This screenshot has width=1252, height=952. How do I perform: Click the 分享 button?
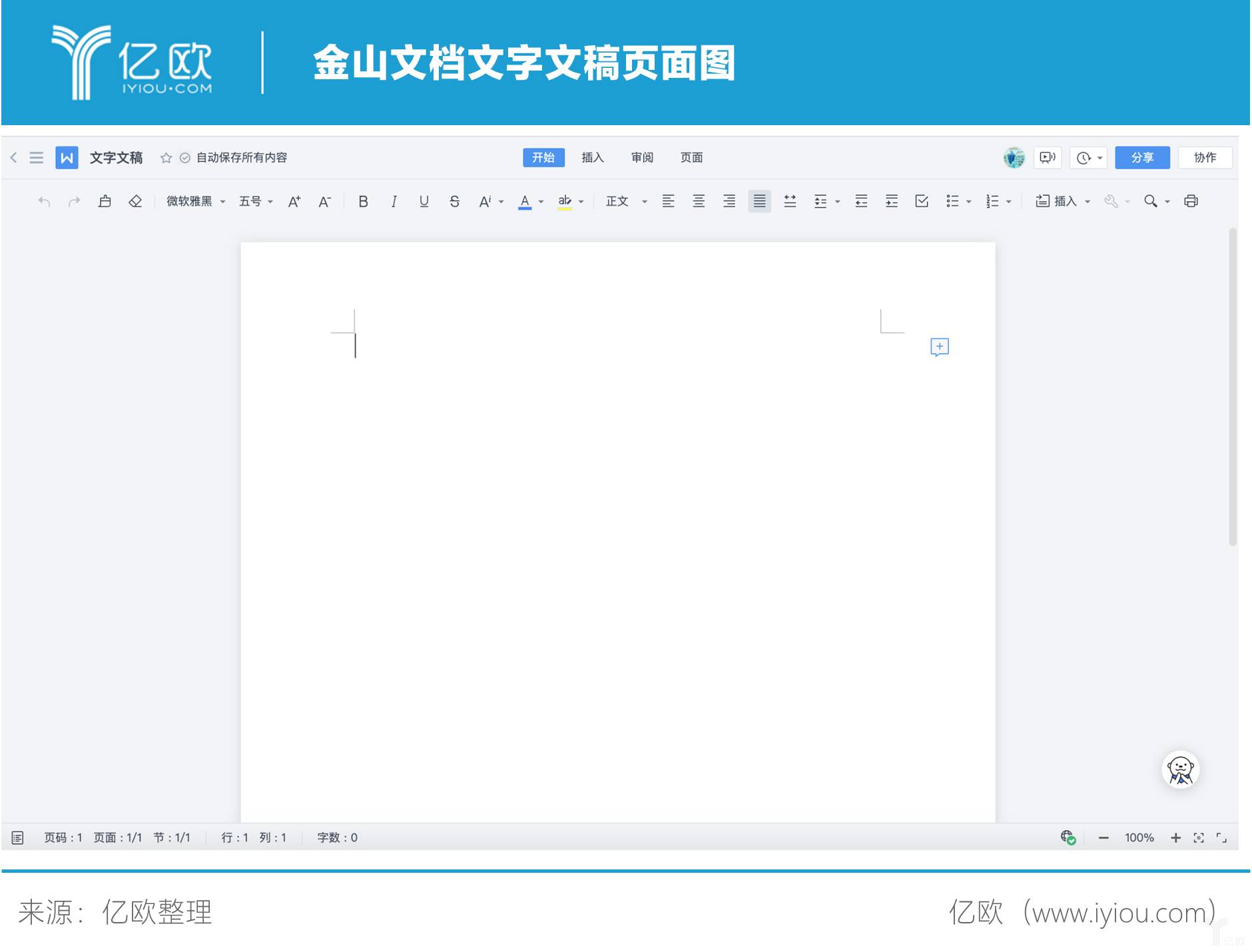pyautogui.click(x=1142, y=158)
